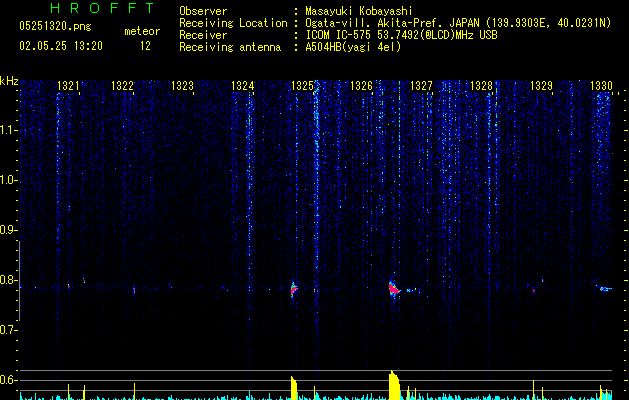Click the Receiving Location label
The image size is (629, 400).
233,23
